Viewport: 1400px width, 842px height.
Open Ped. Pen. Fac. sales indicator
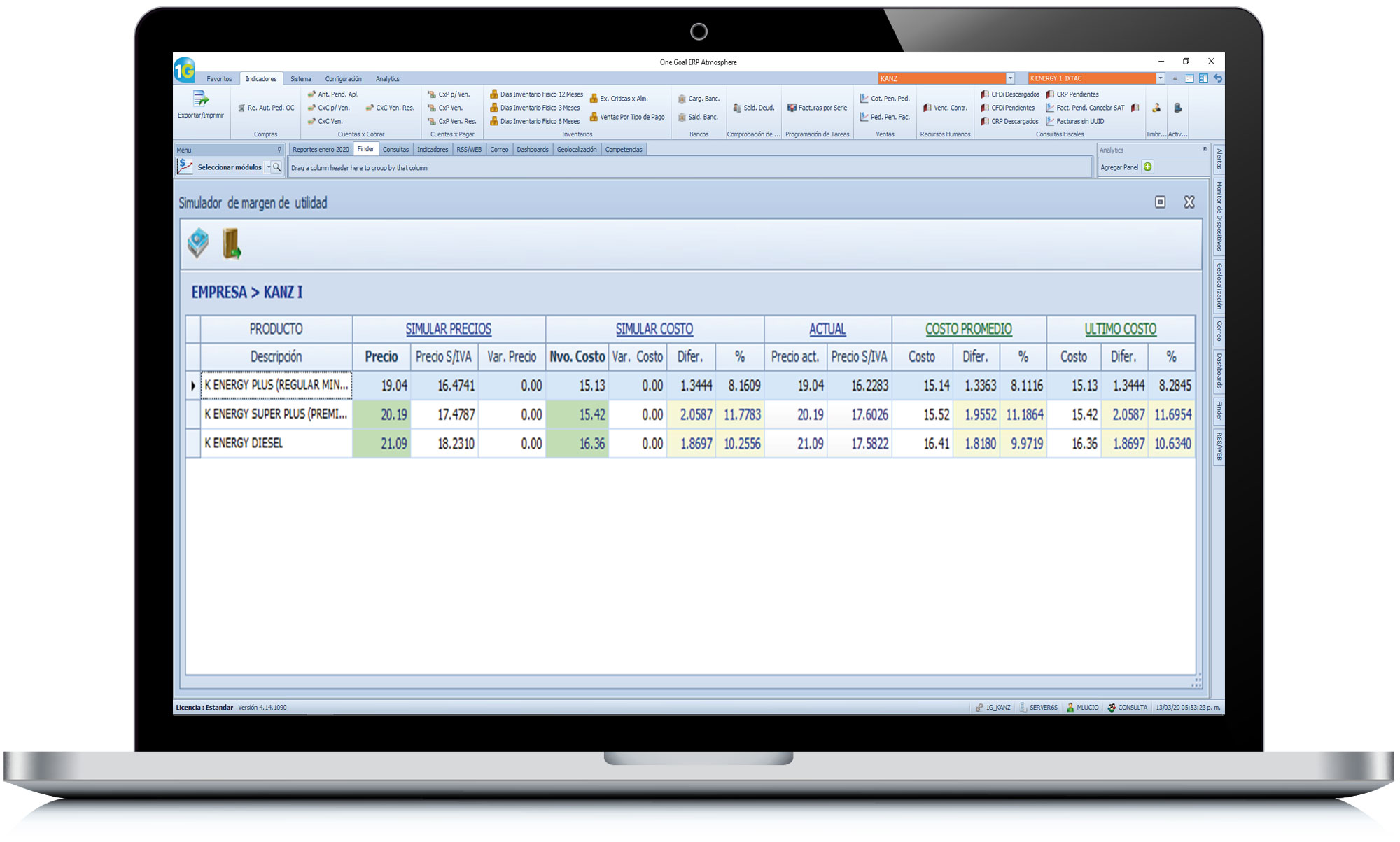click(885, 117)
